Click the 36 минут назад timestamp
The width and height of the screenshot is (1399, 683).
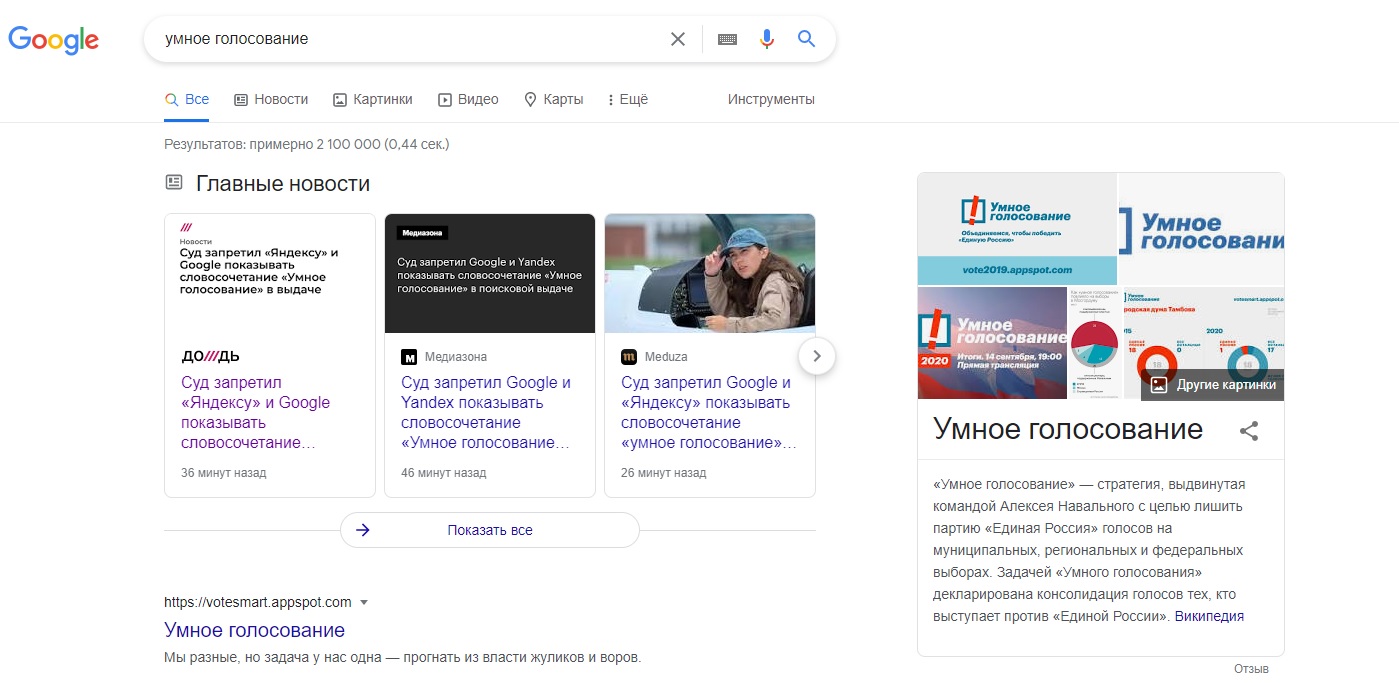224,473
